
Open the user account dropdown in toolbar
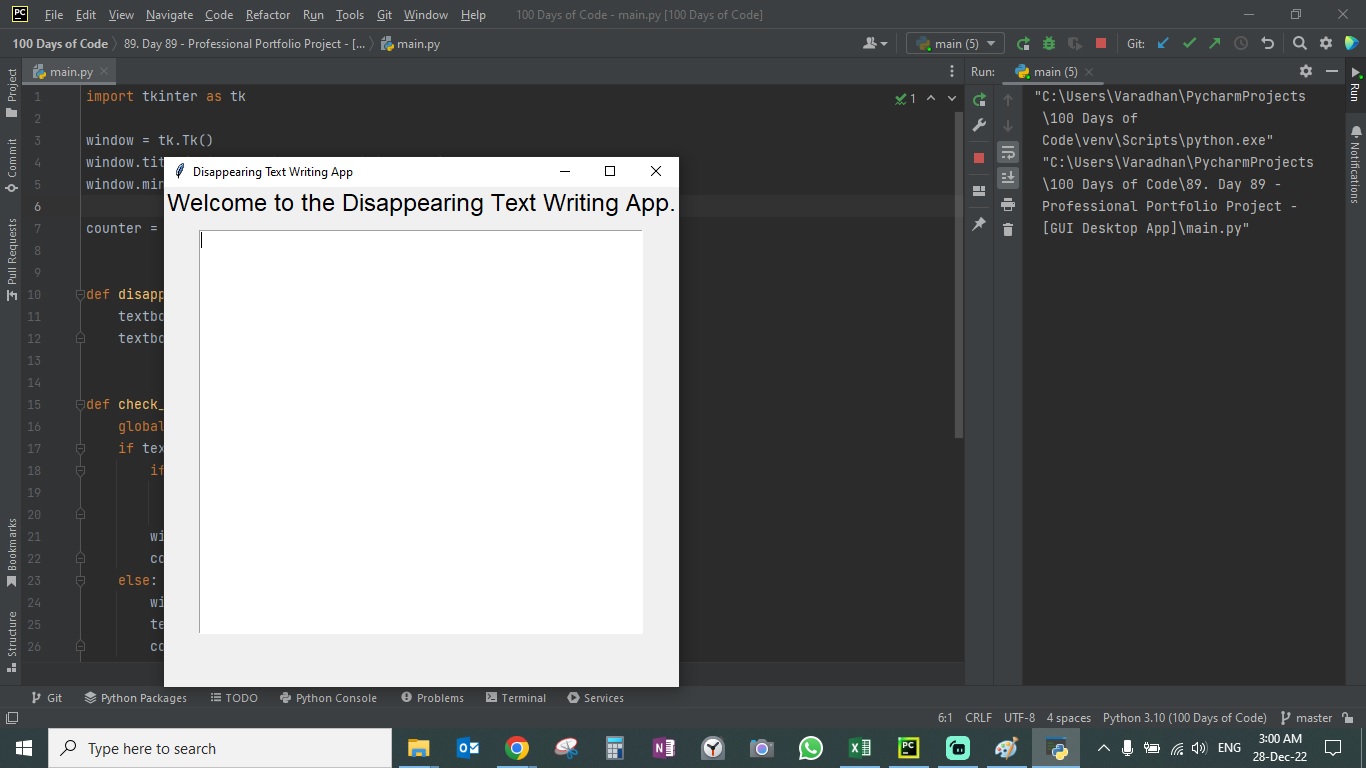coord(874,43)
